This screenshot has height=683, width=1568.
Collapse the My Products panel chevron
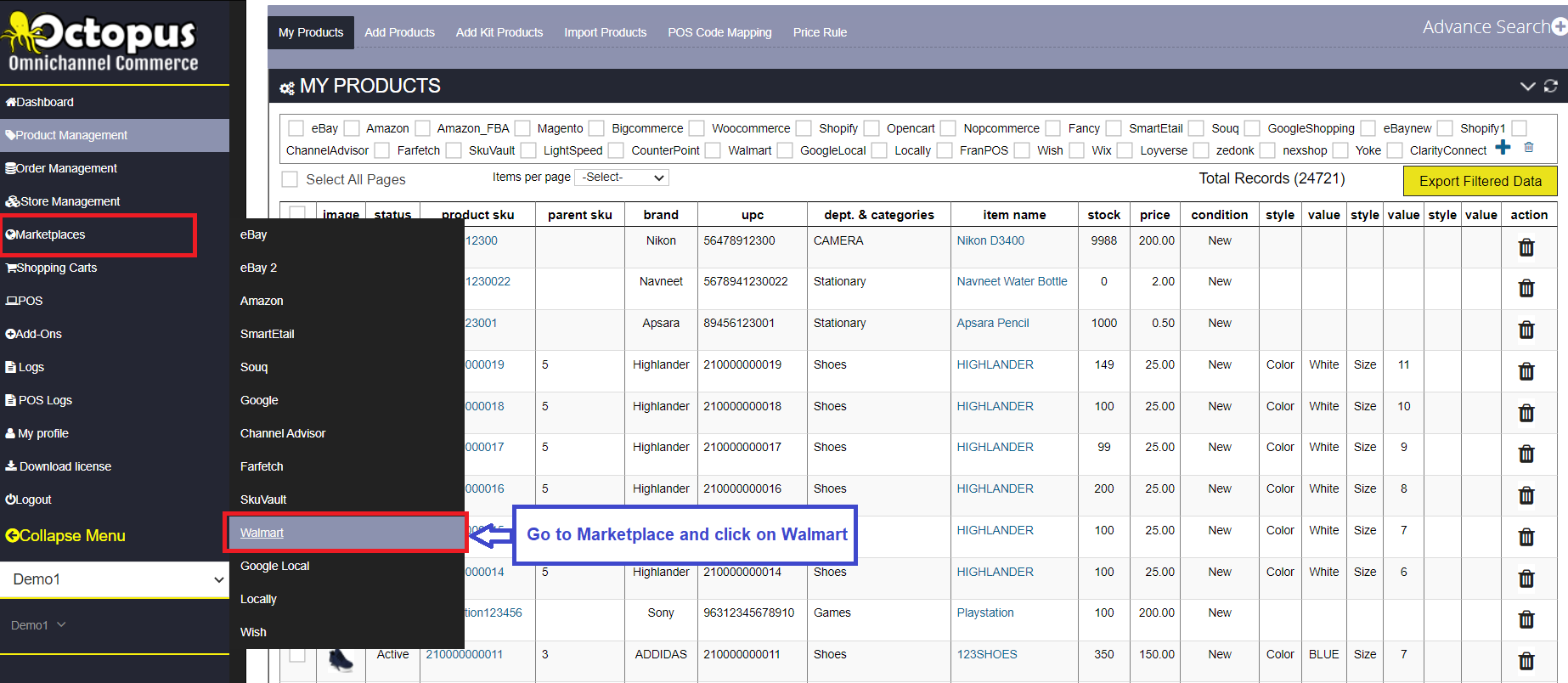point(1527,86)
